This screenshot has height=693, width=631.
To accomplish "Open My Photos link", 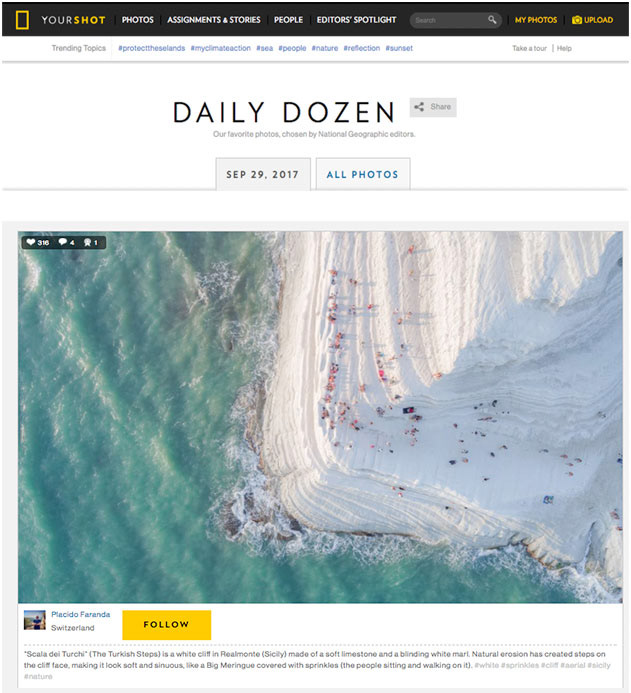I will click(536, 20).
